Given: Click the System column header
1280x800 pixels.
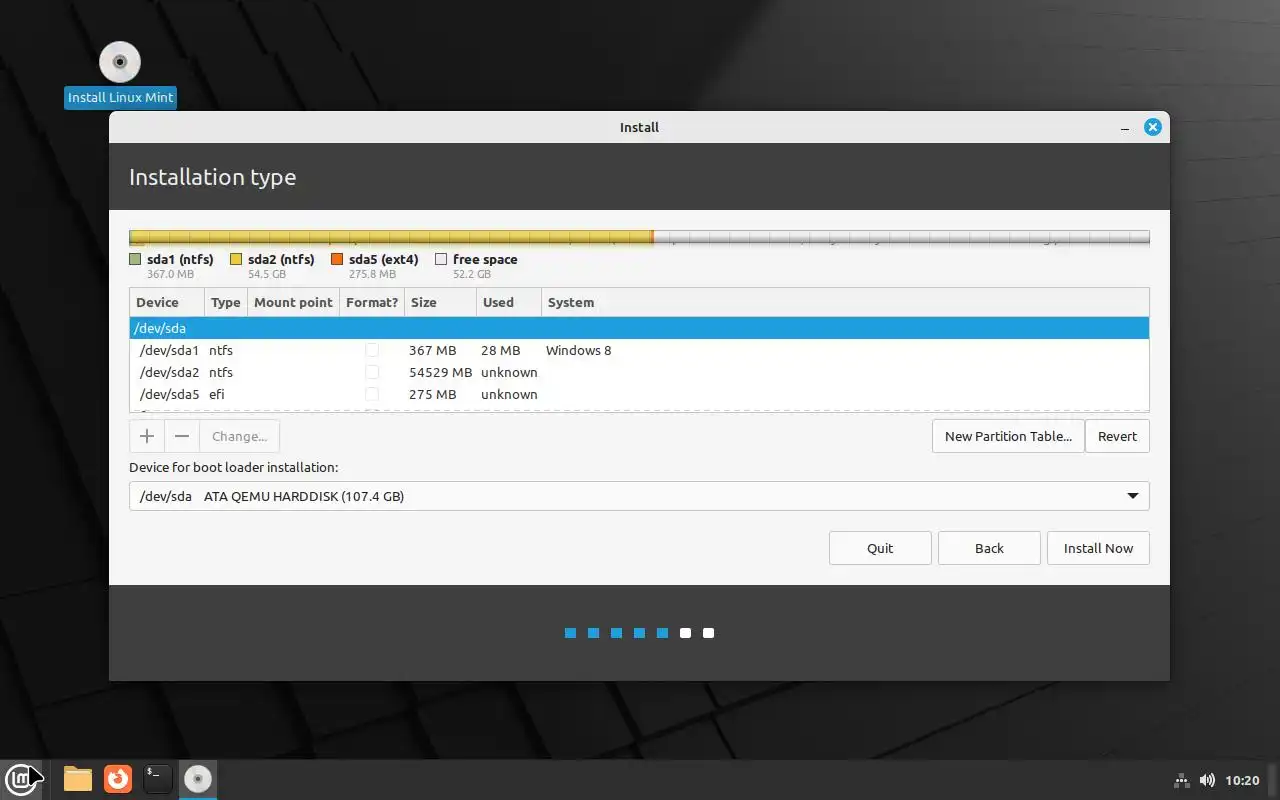Looking at the screenshot, I should point(845,302).
